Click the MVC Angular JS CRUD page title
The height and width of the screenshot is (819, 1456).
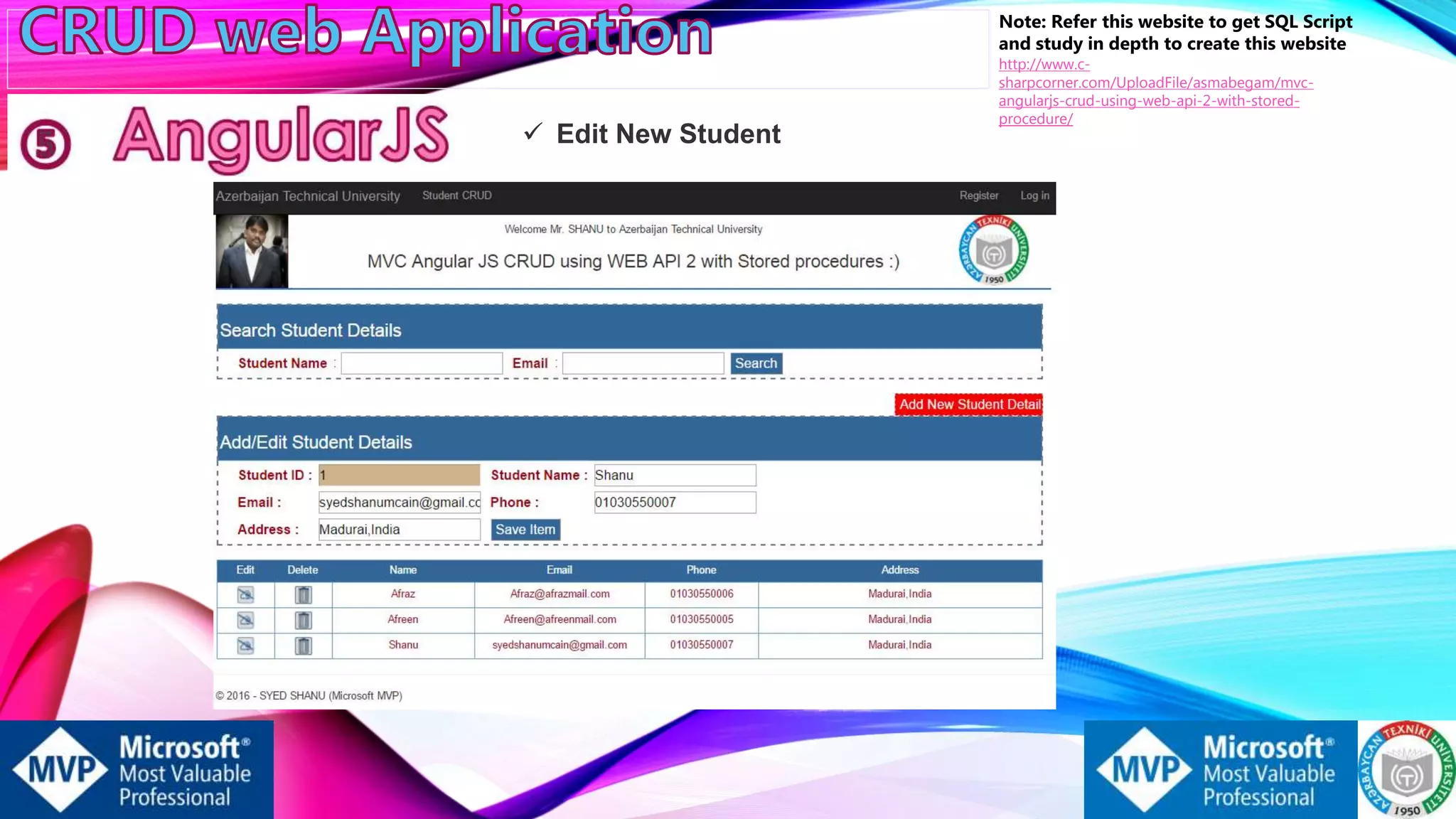point(633,262)
